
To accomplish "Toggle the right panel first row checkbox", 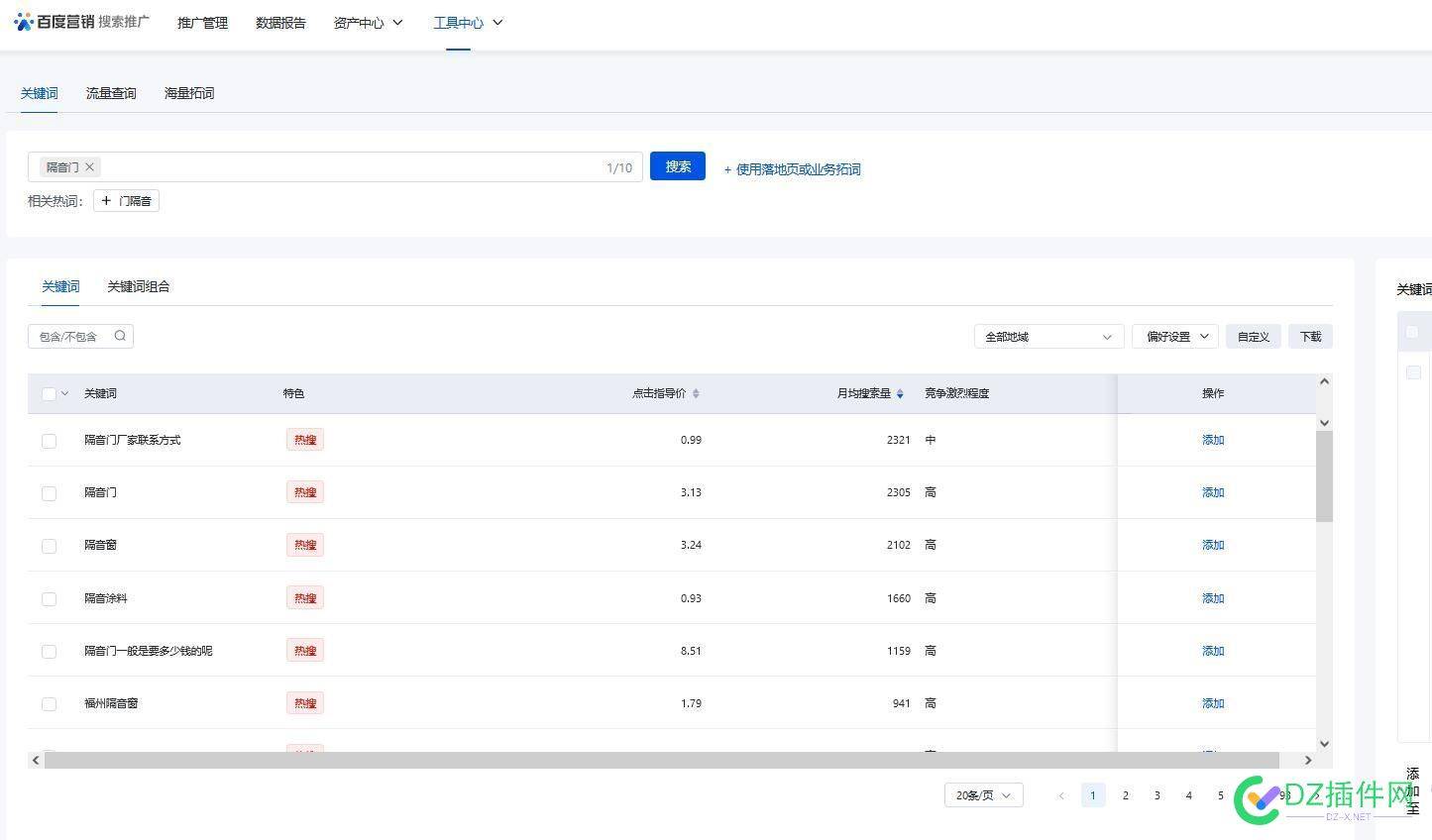I will (x=1413, y=372).
